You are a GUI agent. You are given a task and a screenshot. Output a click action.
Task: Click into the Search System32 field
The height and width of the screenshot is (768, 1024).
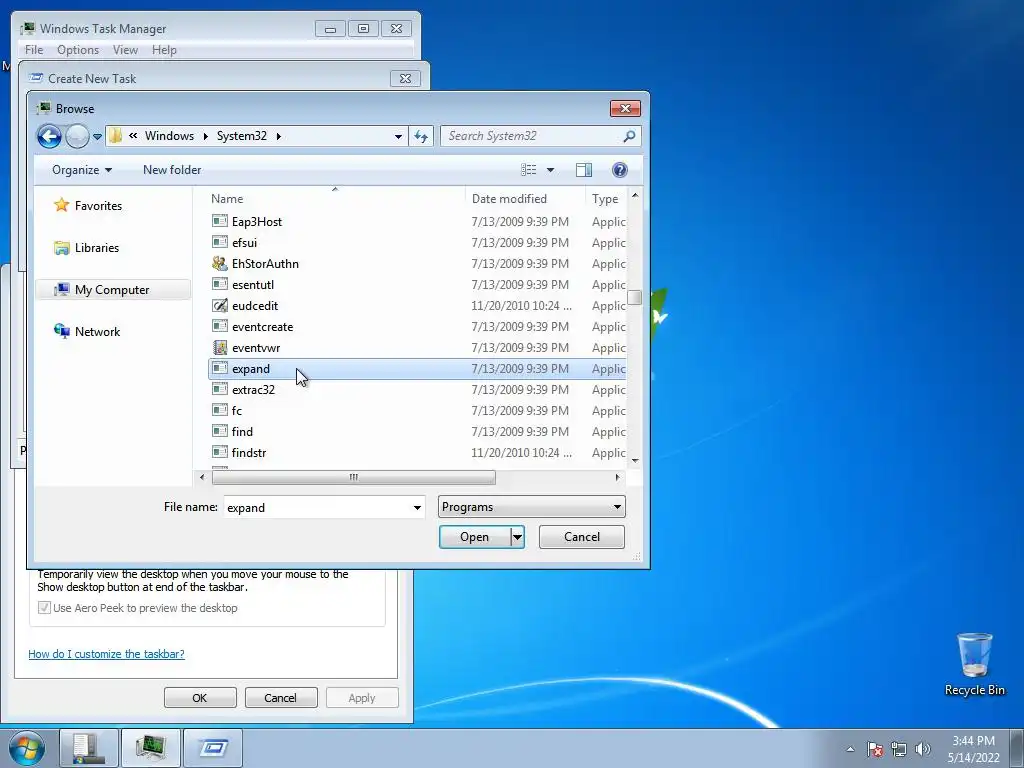532,136
